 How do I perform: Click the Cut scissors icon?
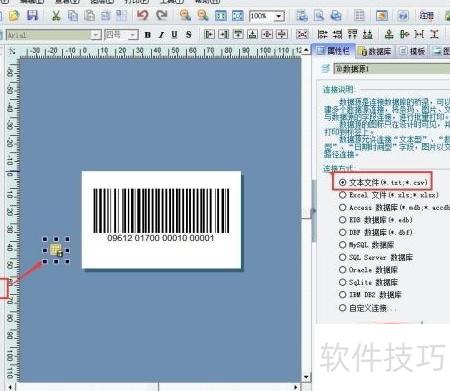click(x=56, y=15)
